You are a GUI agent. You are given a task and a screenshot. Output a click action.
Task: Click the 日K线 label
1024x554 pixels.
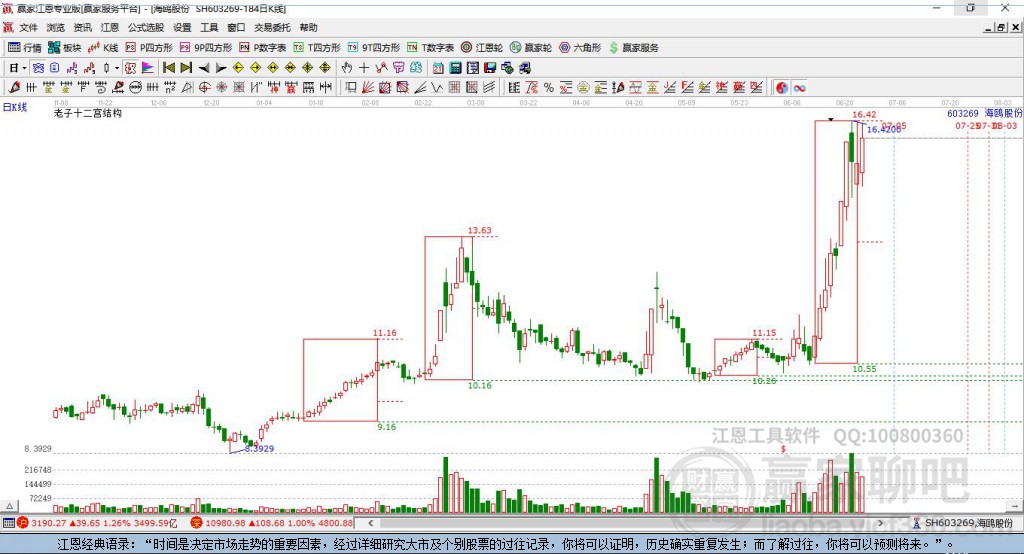pyautogui.click(x=15, y=107)
